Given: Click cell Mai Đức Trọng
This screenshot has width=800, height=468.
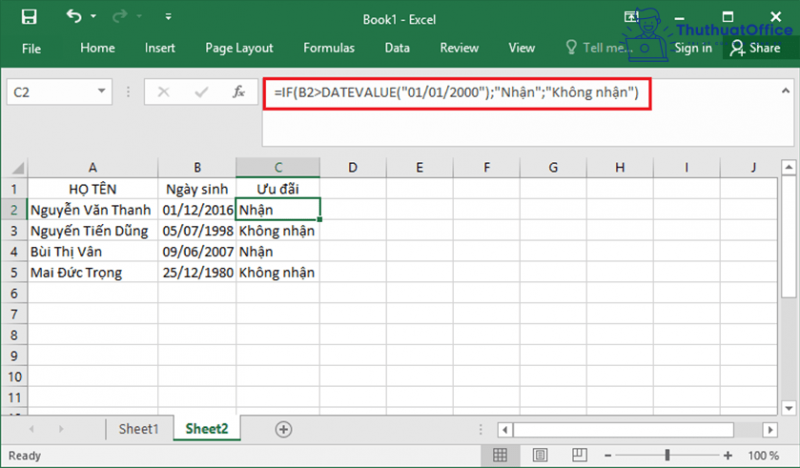Looking at the screenshot, I should coord(93,273).
